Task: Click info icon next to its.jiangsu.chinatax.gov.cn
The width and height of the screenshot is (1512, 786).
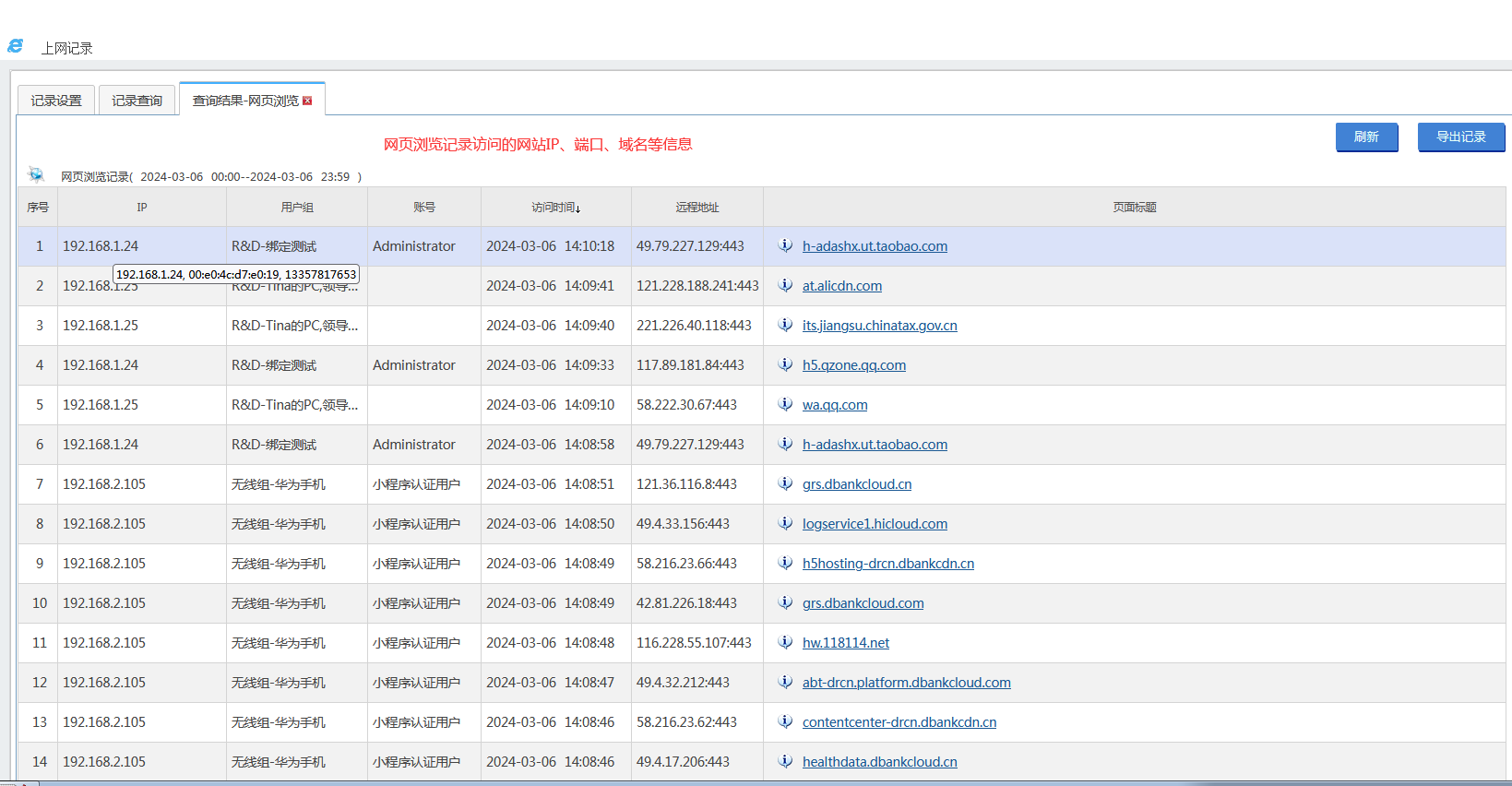Action: coord(785,325)
